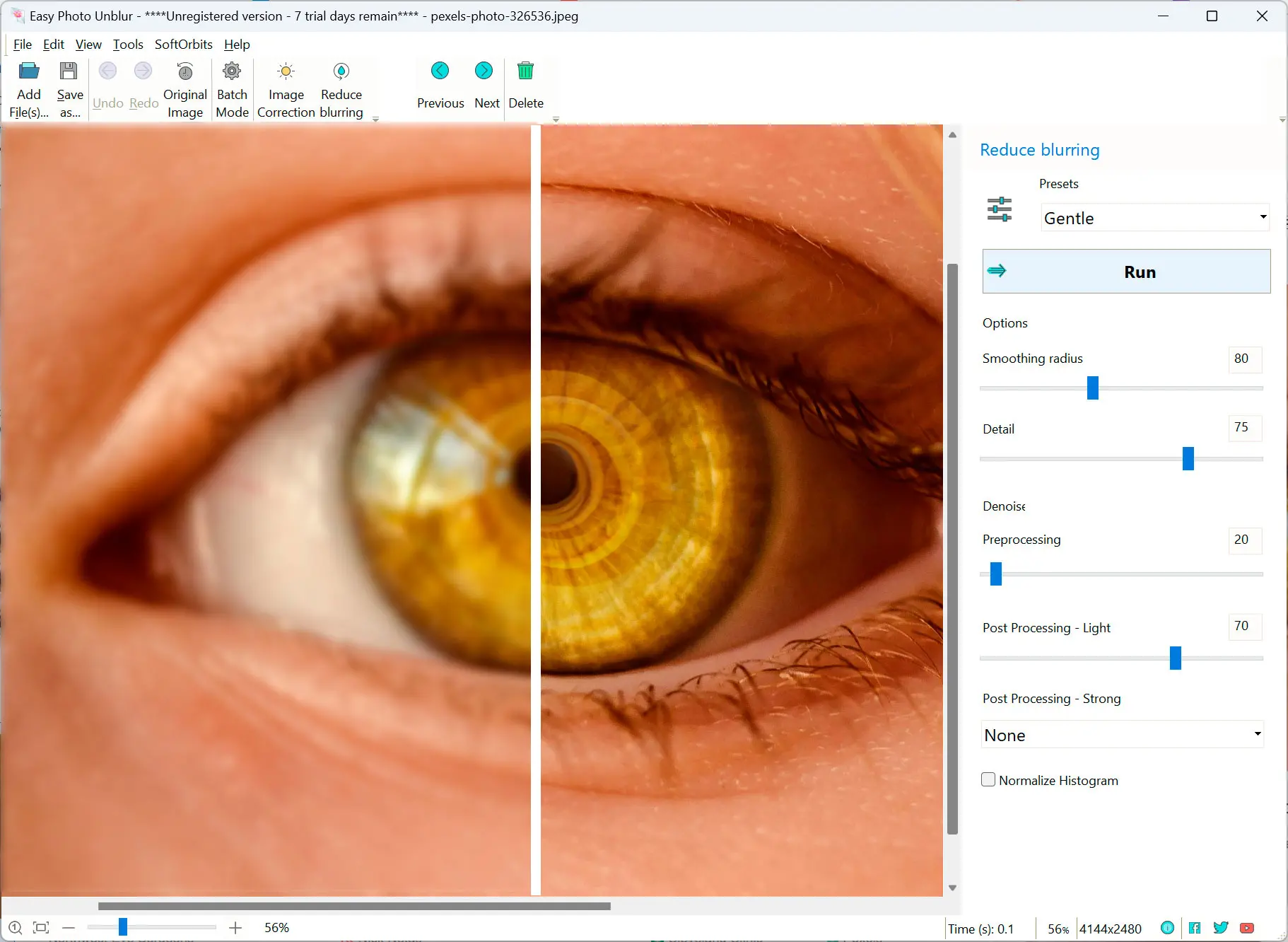
Task: Click scroll down arrow of image view
Action: click(x=952, y=888)
